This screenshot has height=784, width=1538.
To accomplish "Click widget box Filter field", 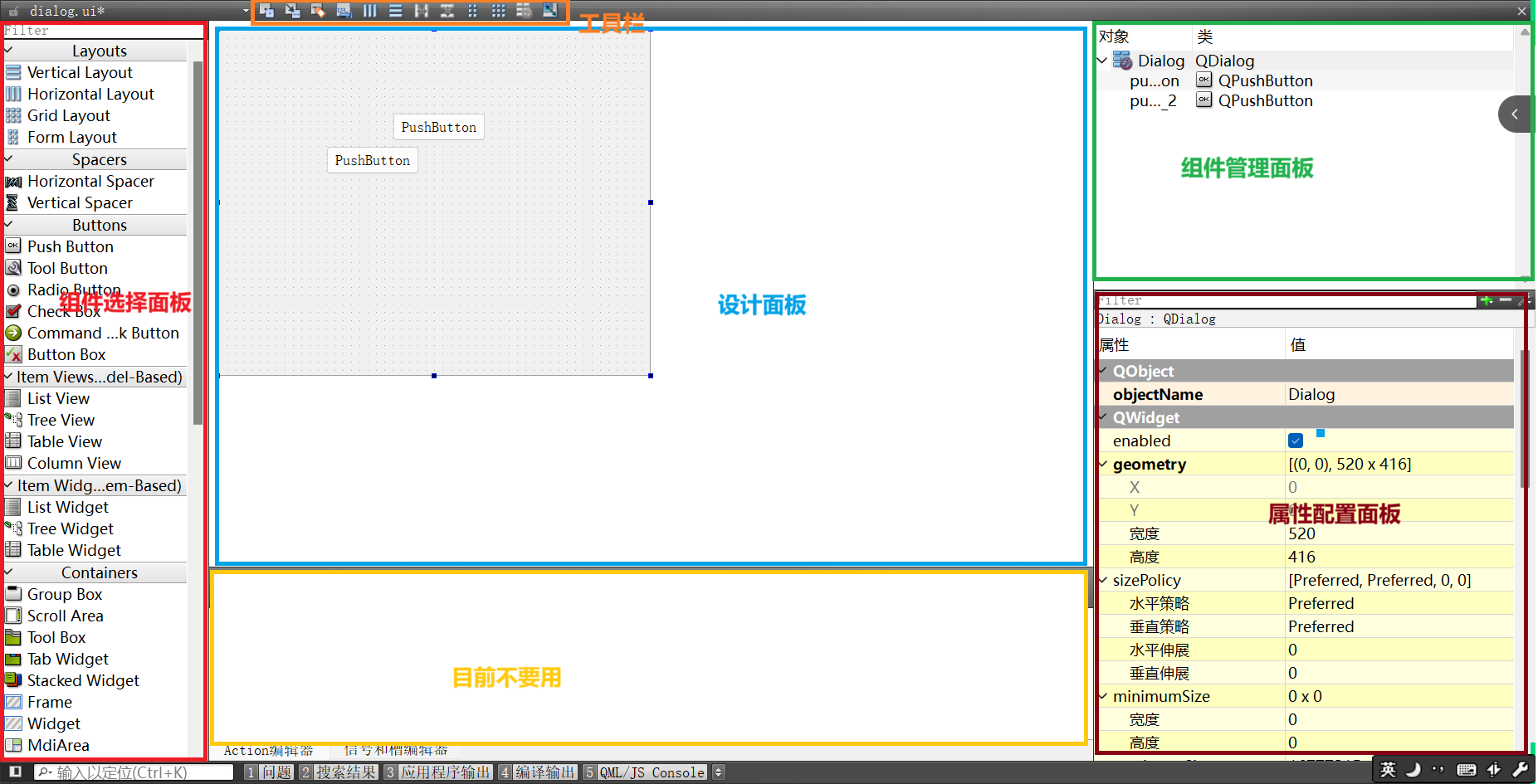I will [104, 31].
